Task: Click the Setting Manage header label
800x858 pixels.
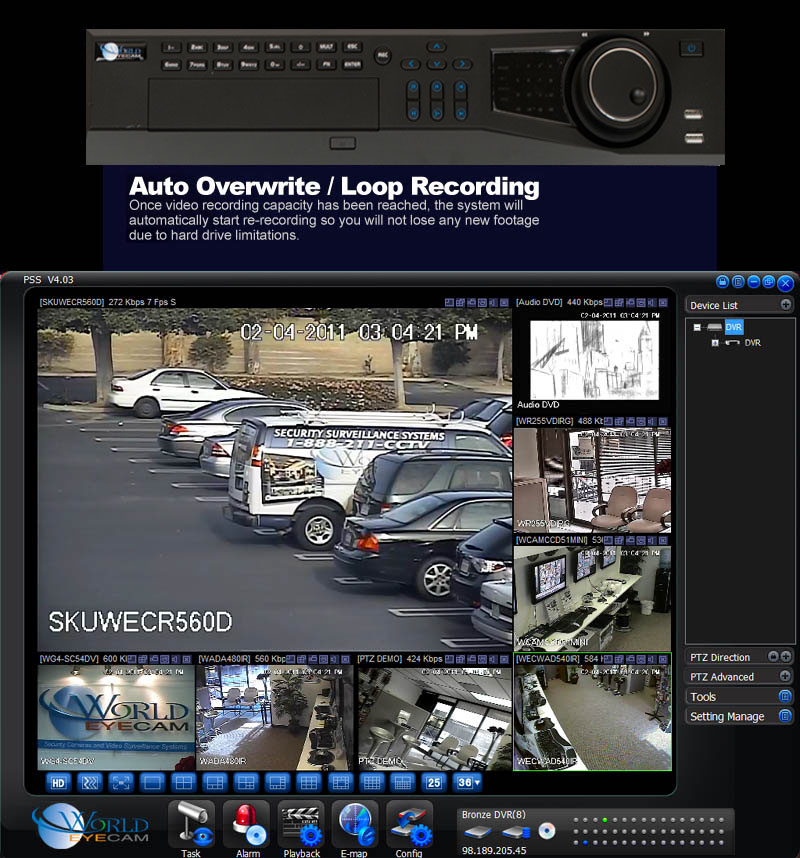Action: point(727,716)
